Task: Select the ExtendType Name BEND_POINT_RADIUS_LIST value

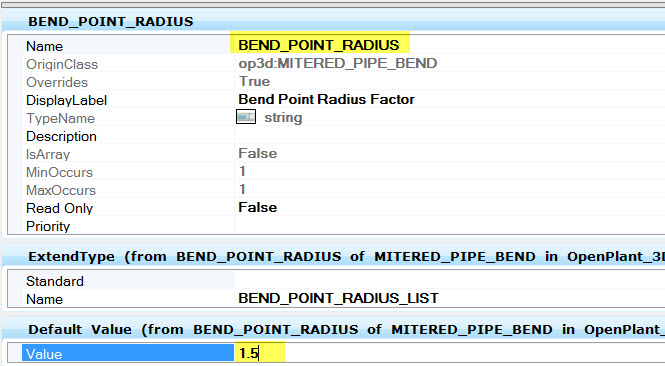Action: (338, 298)
